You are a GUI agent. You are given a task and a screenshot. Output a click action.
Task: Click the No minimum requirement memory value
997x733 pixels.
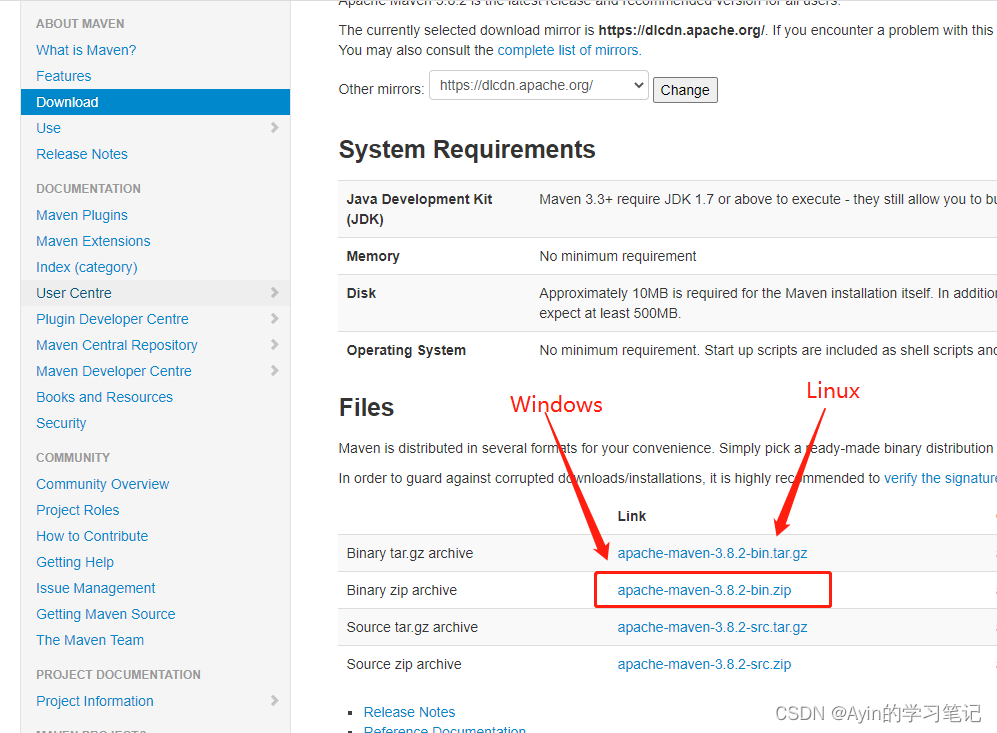tap(617, 256)
